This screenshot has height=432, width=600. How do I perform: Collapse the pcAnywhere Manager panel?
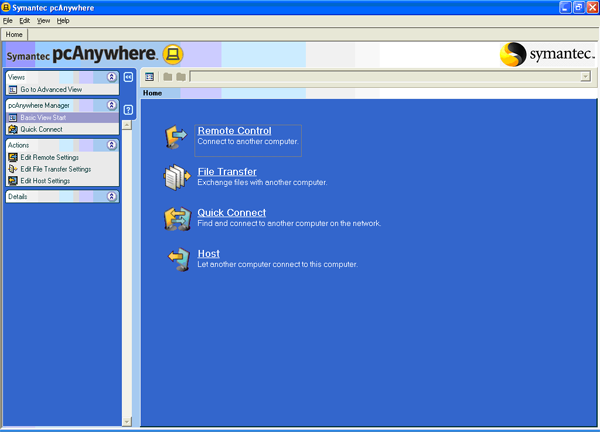[111, 105]
